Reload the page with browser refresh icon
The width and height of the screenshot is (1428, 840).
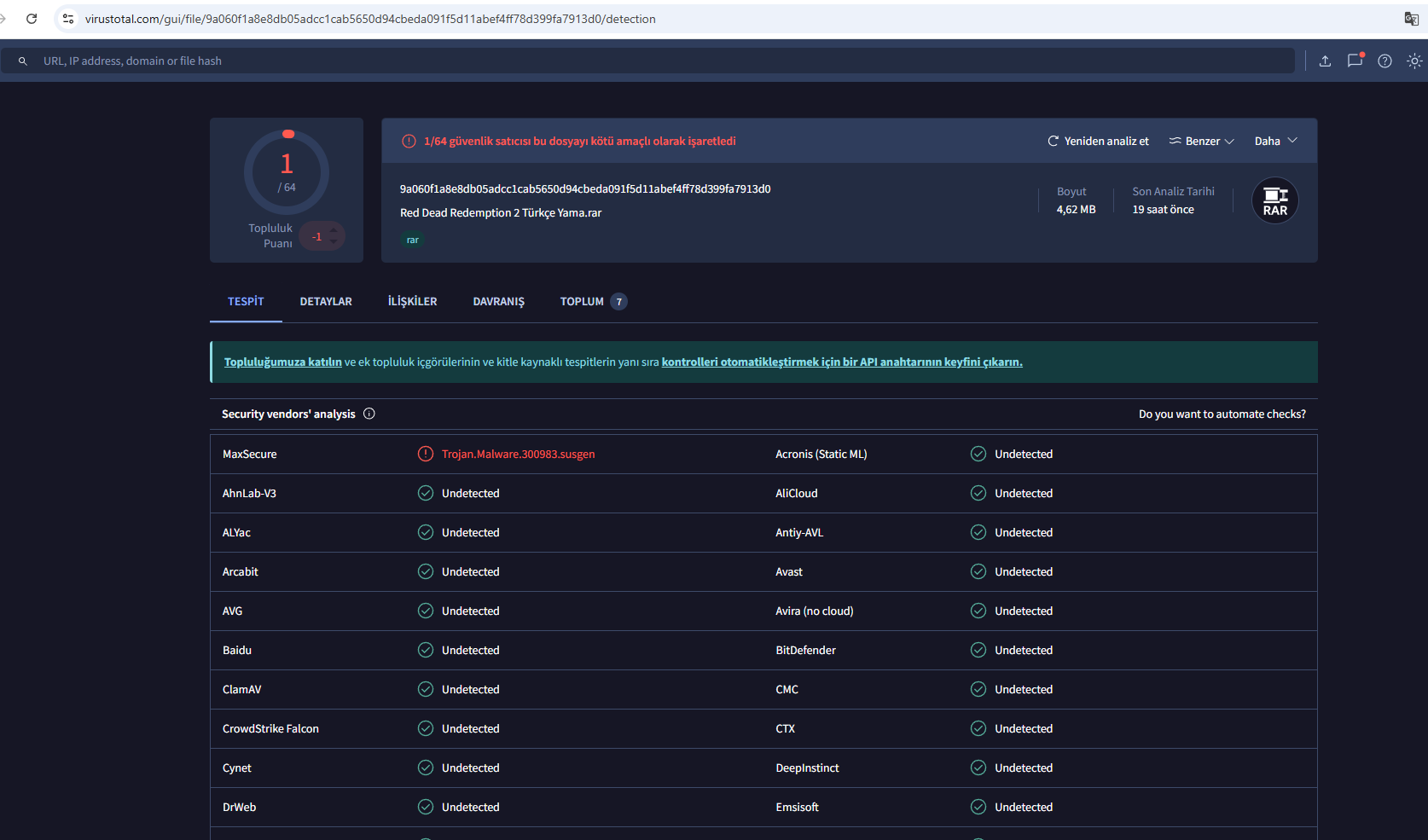point(32,19)
